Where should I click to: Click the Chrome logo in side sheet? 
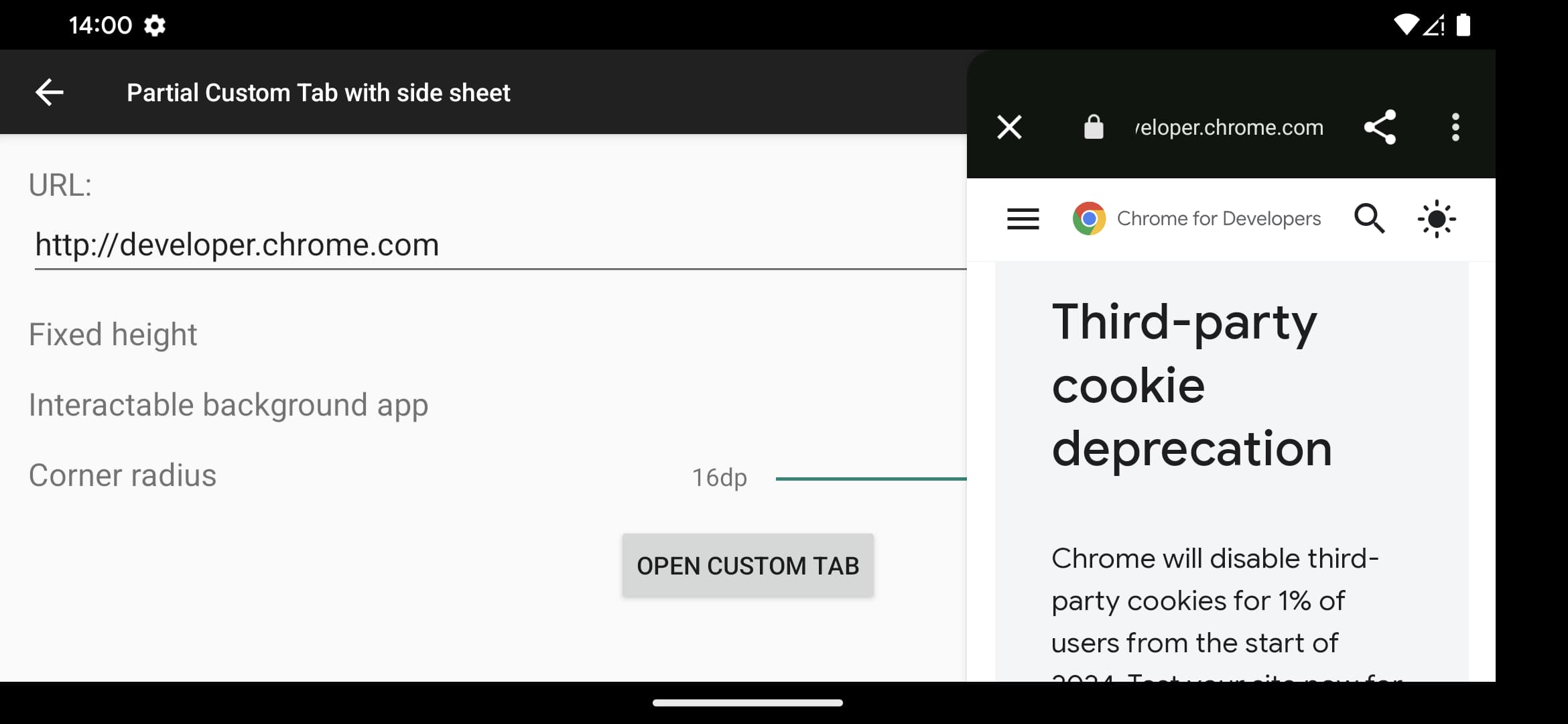point(1088,218)
